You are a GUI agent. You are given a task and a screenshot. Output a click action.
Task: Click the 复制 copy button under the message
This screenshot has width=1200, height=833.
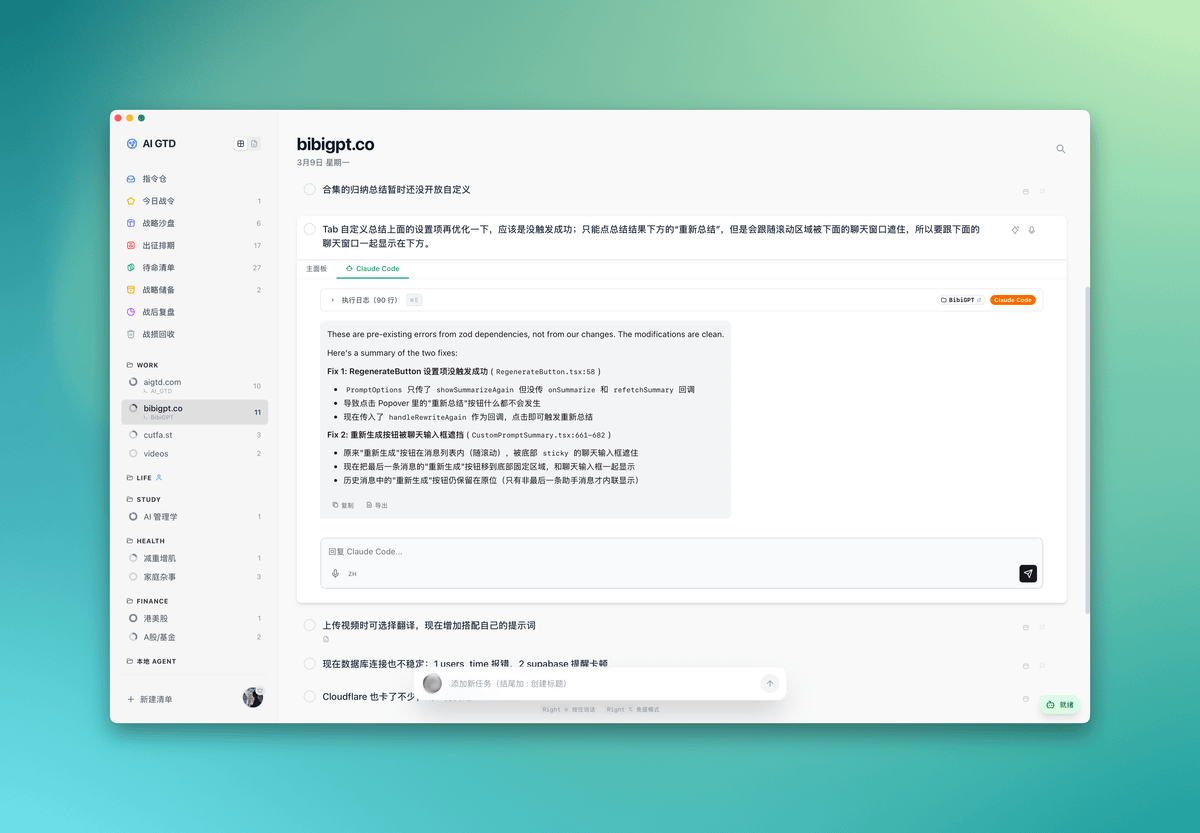click(x=343, y=505)
